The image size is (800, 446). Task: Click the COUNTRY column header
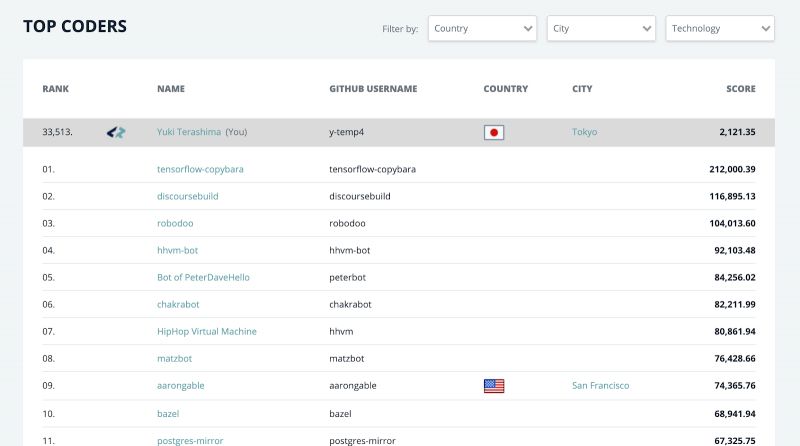pos(506,89)
